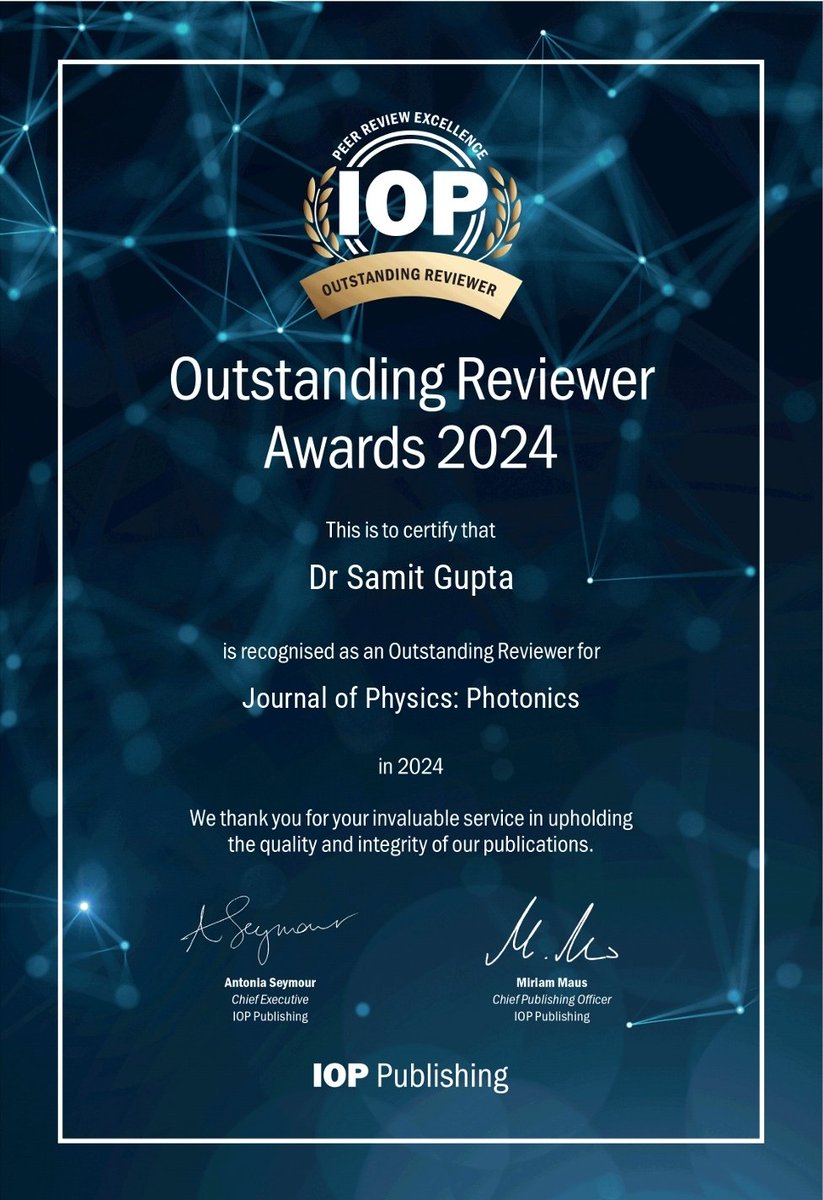Click the text 'This is to certify that'
This screenshot has height=1200, width=823.
click(411, 528)
